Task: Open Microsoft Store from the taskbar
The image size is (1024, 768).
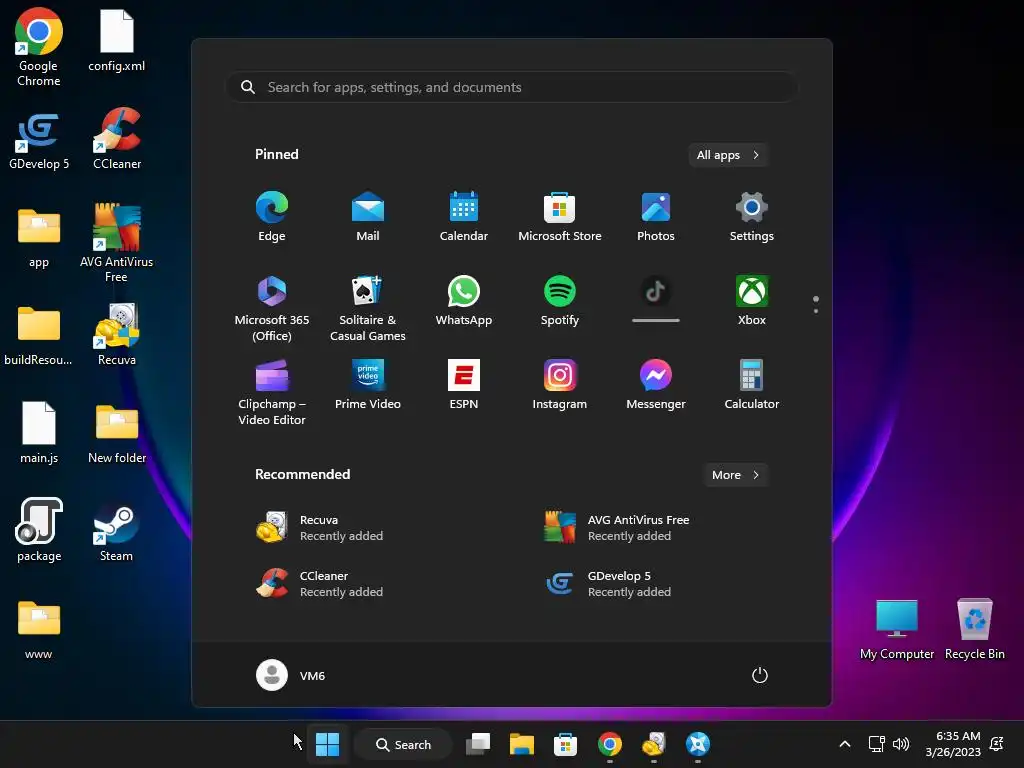Action: pos(566,744)
